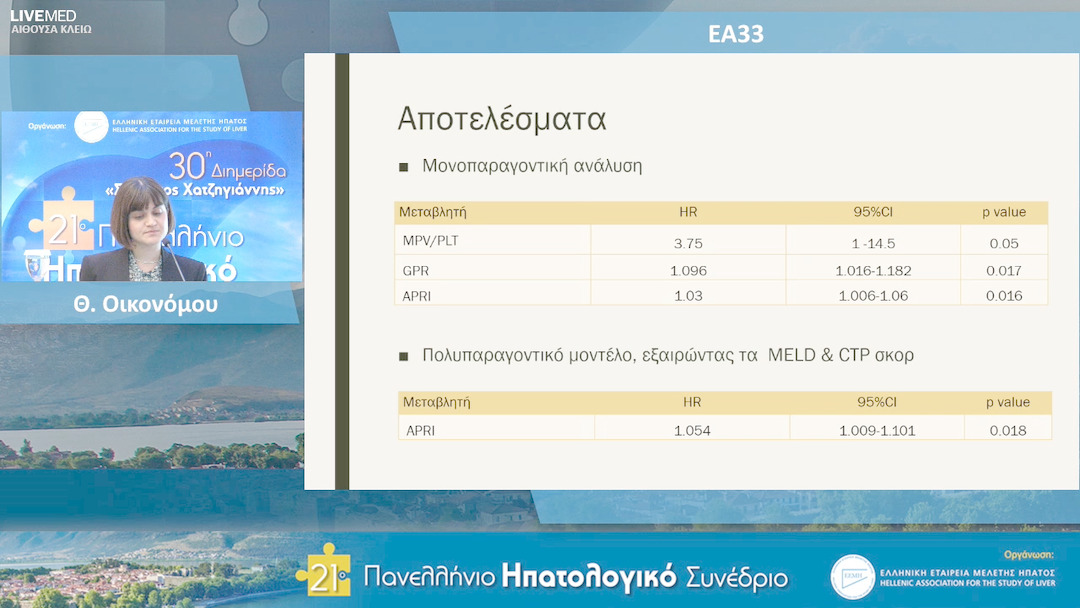Click the Hellenic Association logo on the left panel
Screen dimensions: 1080x608
click(x=93, y=125)
